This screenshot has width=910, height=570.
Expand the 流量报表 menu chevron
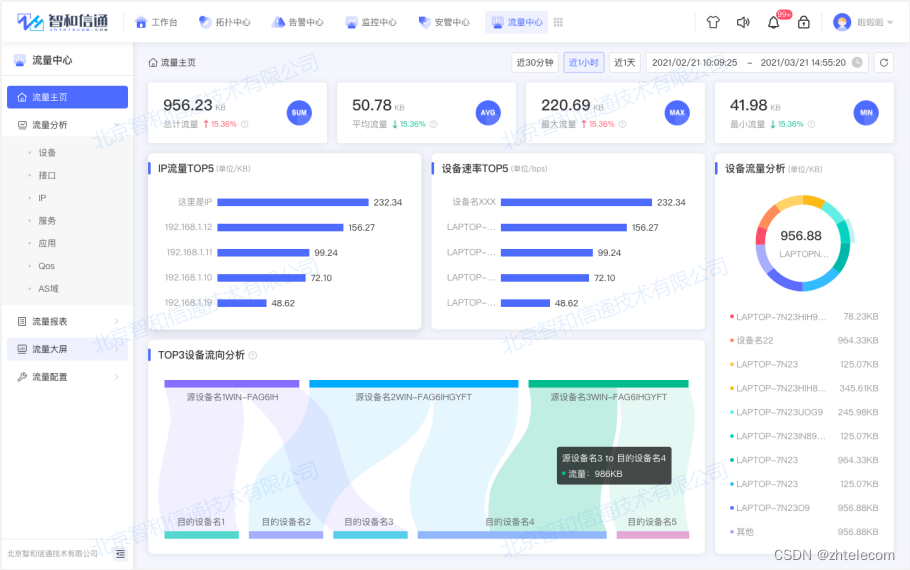click(117, 322)
